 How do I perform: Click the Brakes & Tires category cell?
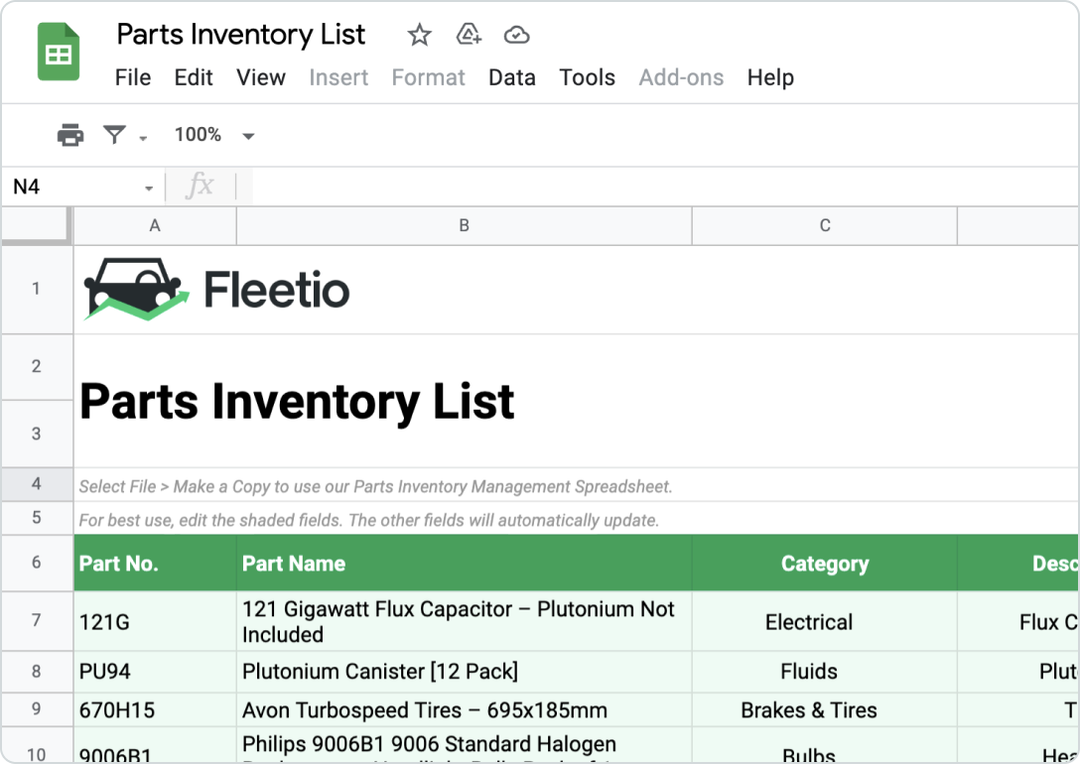click(x=824, y=710)
